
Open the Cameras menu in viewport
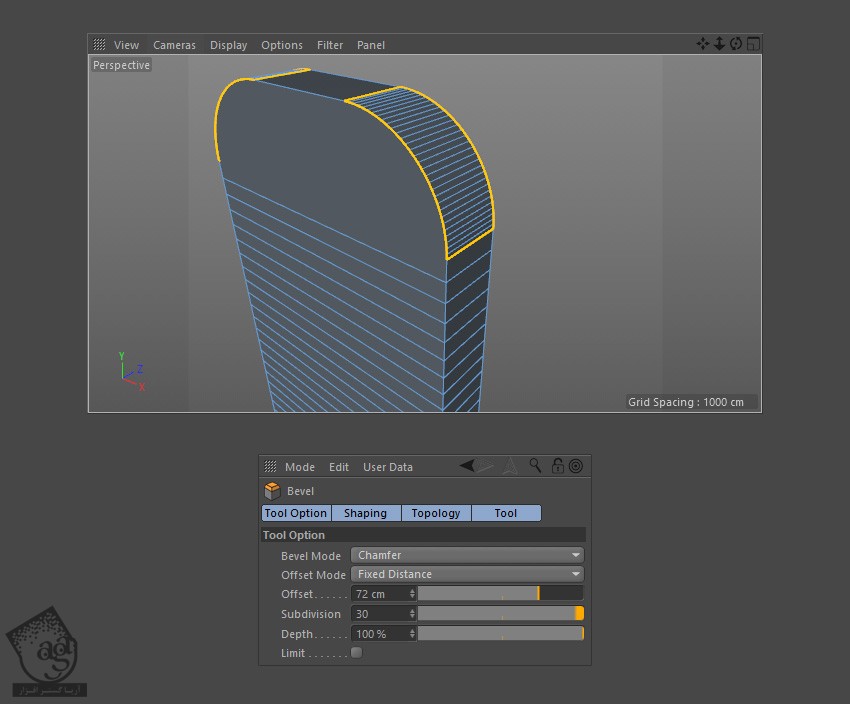174,45
